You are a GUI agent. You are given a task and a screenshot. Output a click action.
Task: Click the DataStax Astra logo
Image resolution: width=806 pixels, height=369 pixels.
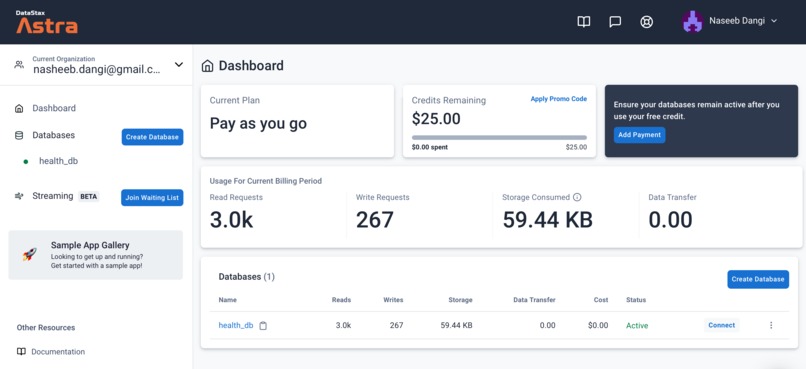[47, 22]
